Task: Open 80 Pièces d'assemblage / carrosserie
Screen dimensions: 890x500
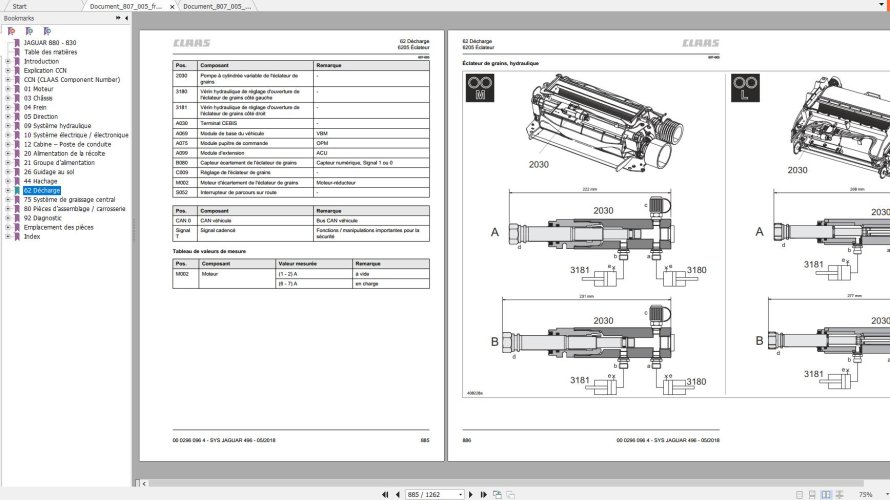Action: click(x=74, y=209)
